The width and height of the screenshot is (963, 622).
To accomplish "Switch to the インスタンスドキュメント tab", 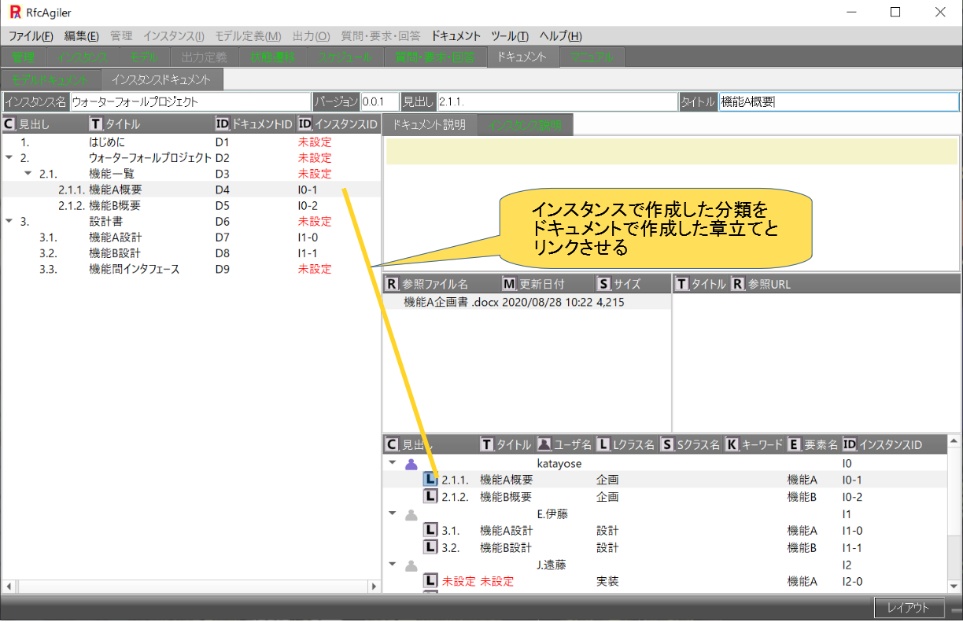I will (161, 79).
